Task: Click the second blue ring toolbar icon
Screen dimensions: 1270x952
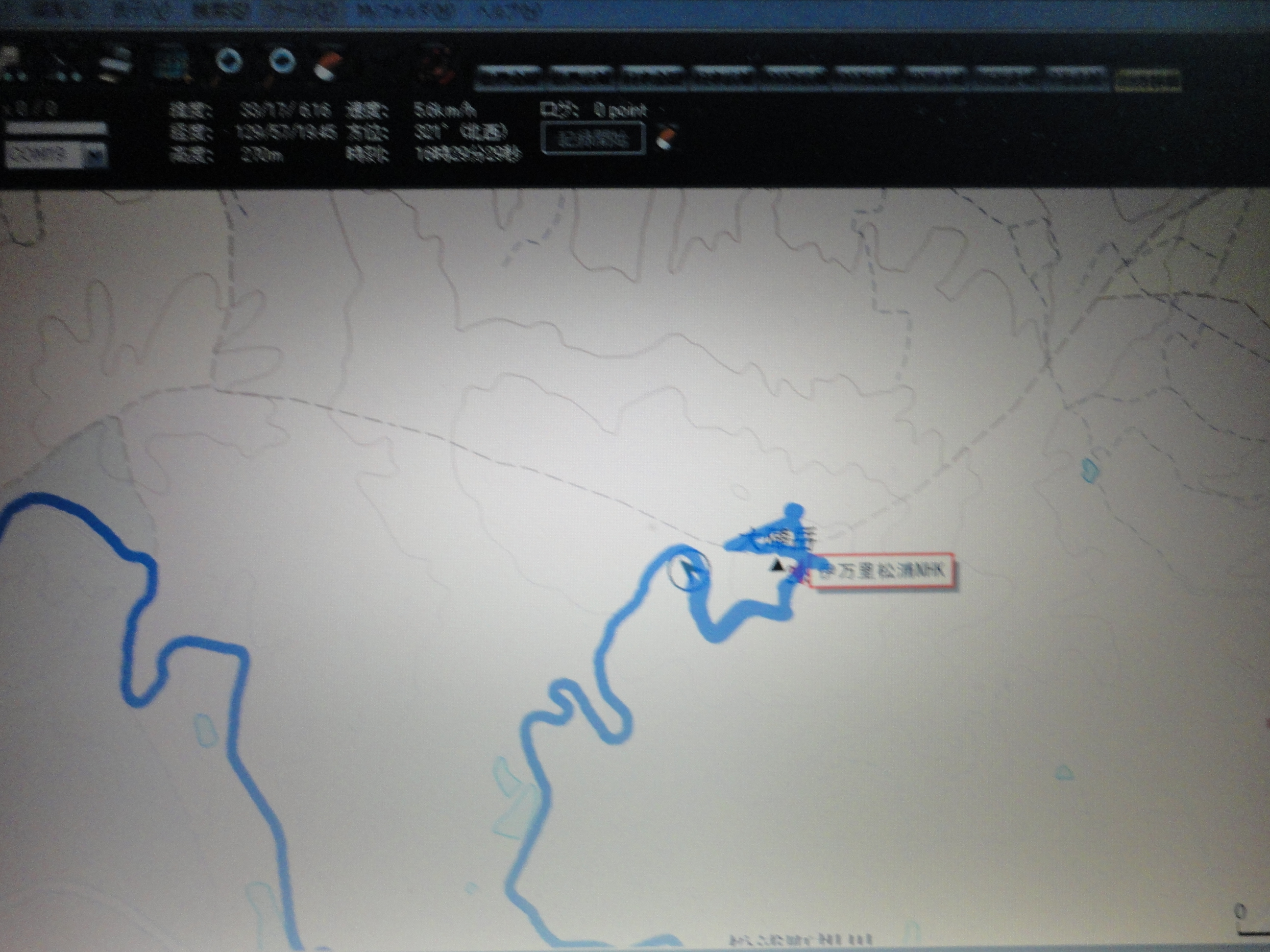Action: click(283, 60)
